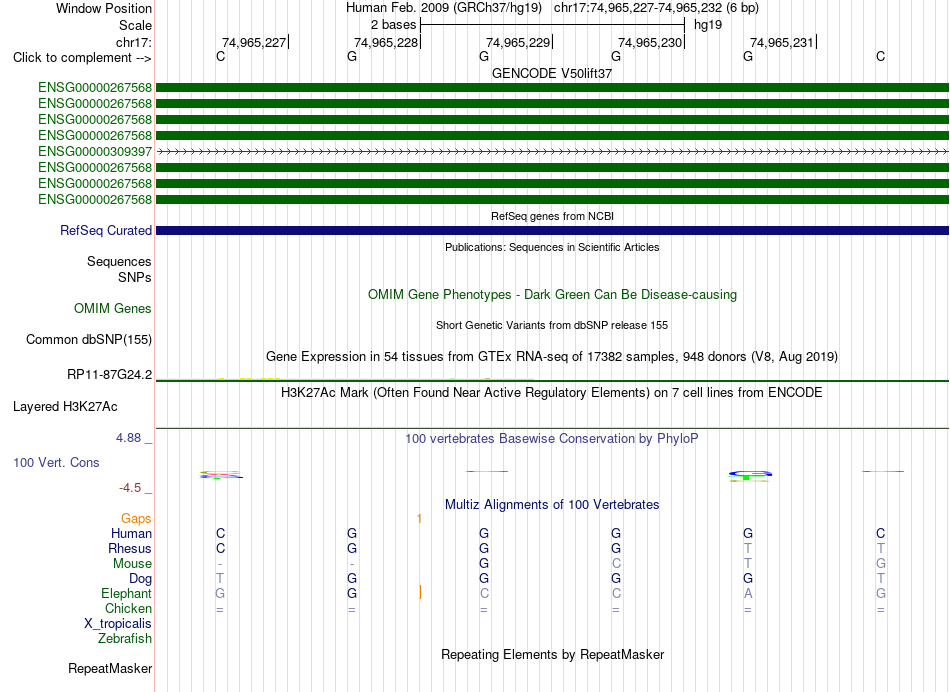Click the GTEx Gene Expression title
Screen dimensions: 950x692
[552, 356]
